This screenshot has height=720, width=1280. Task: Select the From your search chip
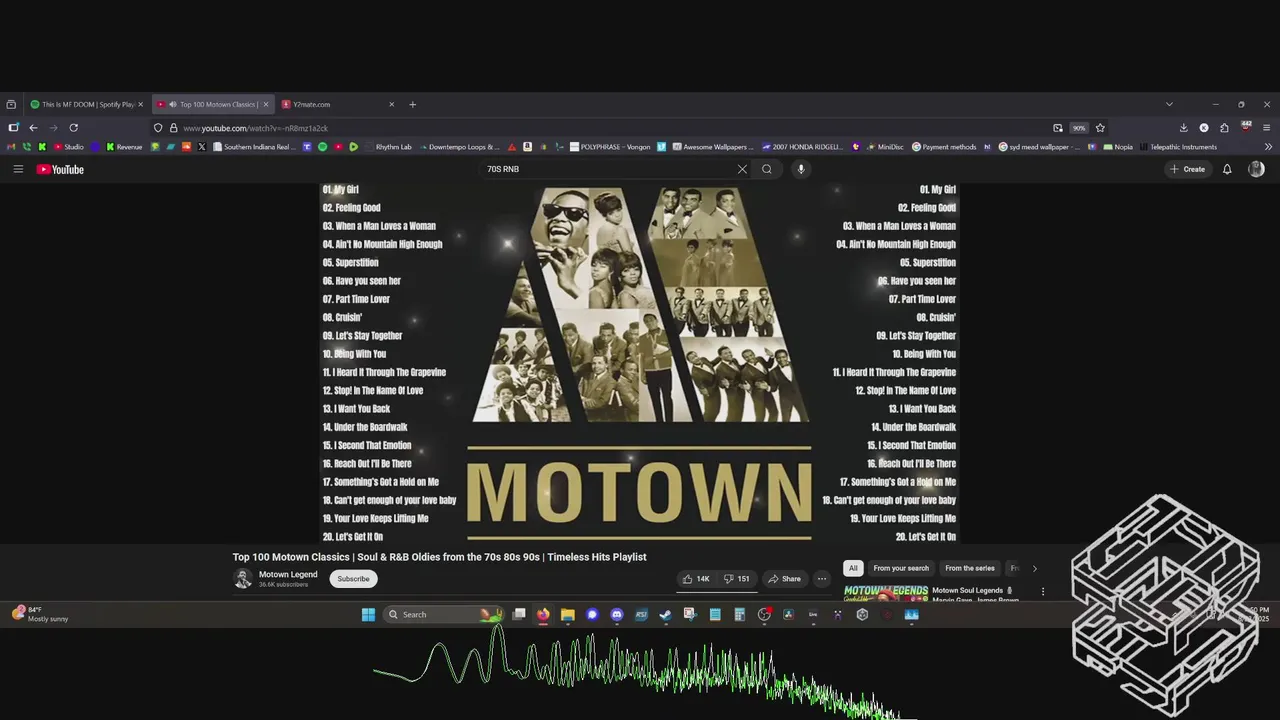coord(901,568)
